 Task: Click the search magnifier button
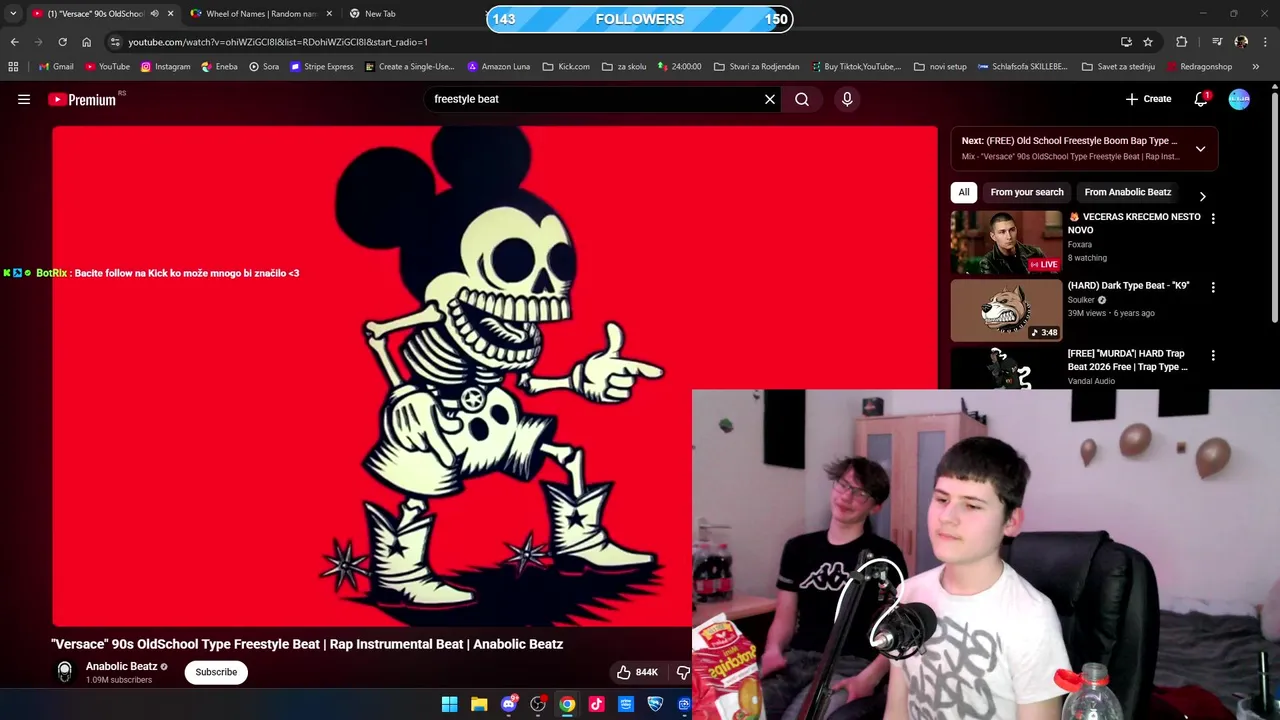pos(802,99)
